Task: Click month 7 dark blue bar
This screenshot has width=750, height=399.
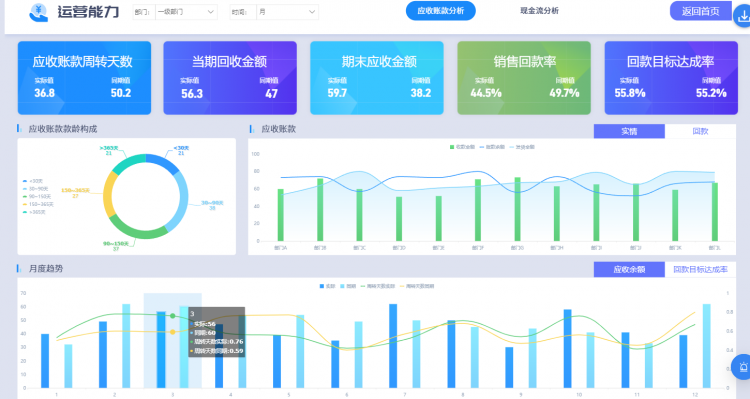Action: 393,346
